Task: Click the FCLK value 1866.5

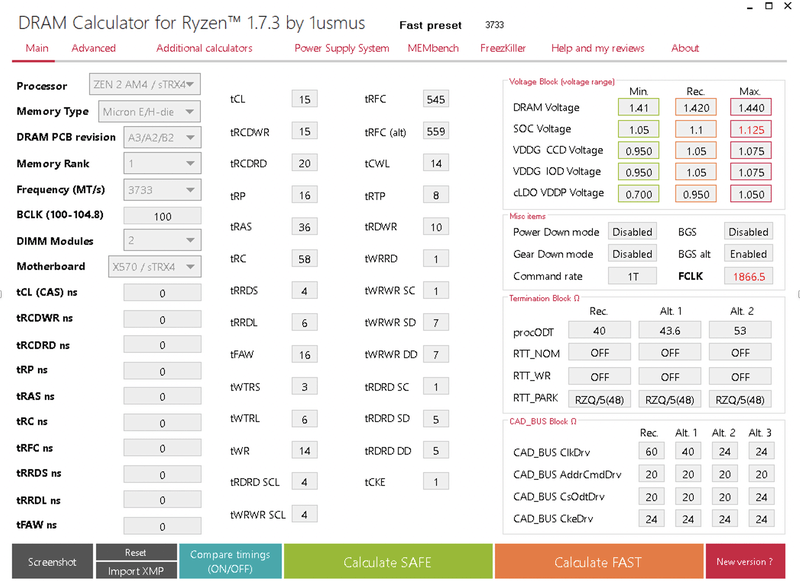Action: tap(748, 276)
